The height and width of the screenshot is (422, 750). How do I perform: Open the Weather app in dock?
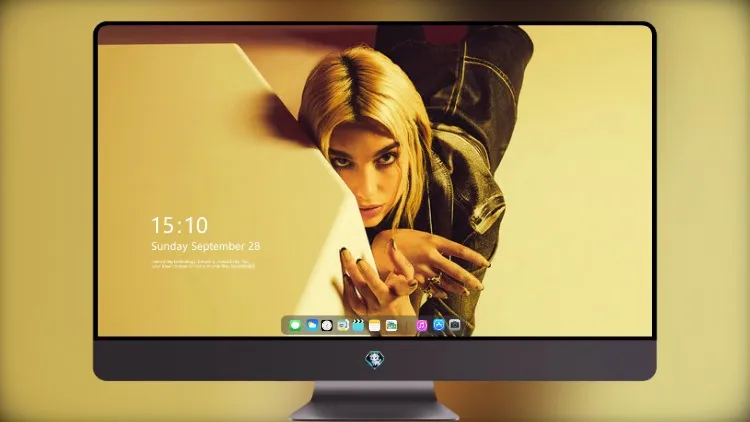[312, 325]
